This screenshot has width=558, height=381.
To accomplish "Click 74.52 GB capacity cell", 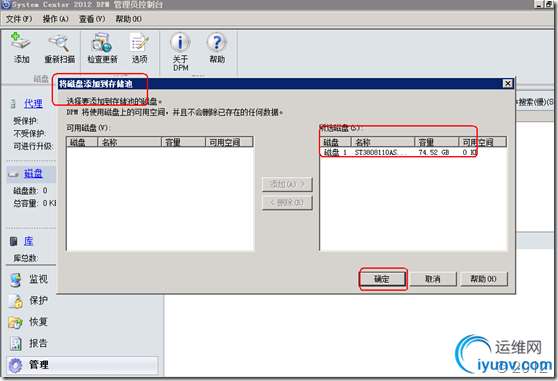I will tap(433, 152).
